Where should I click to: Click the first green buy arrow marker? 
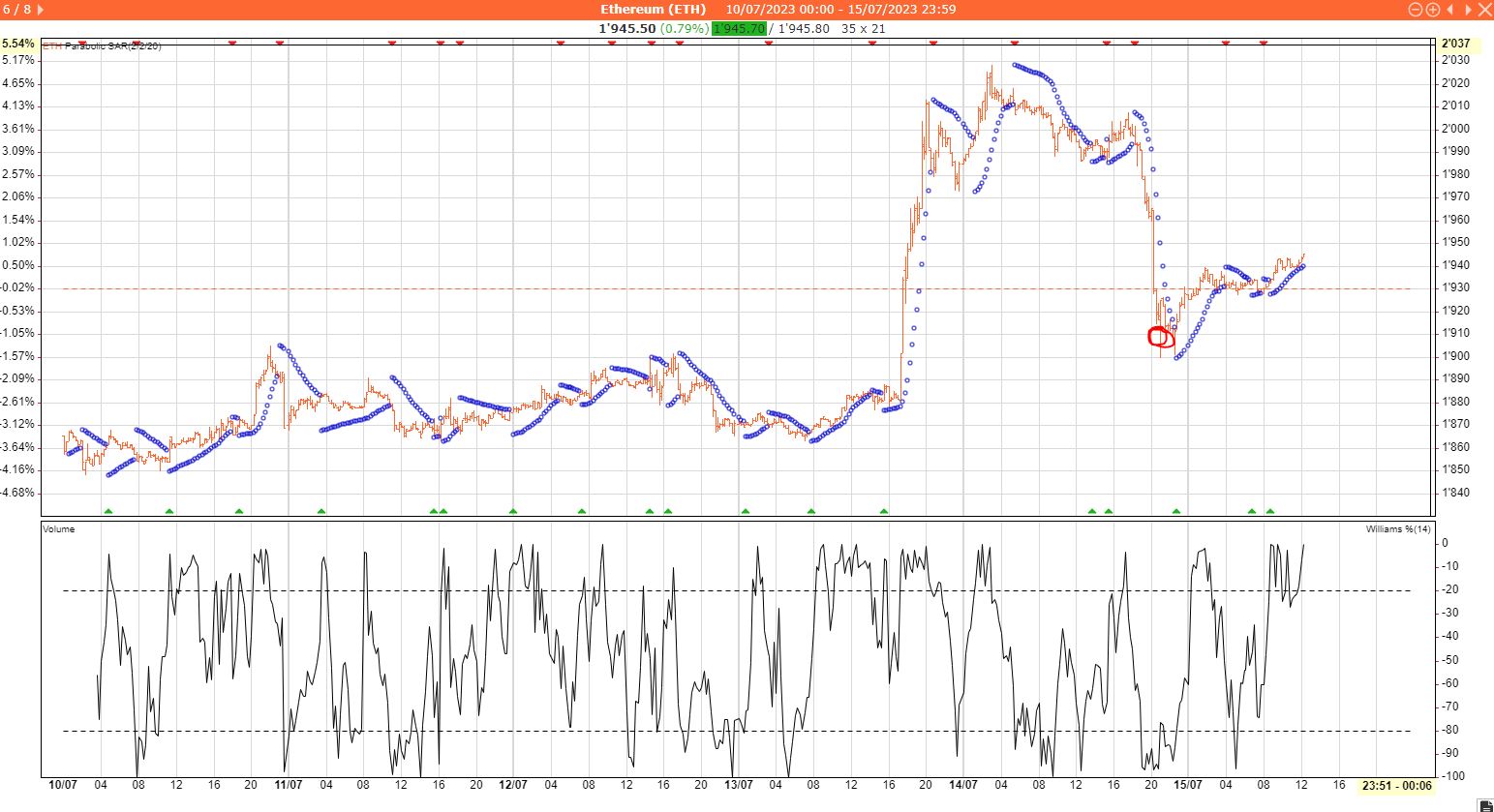point(108,511)
